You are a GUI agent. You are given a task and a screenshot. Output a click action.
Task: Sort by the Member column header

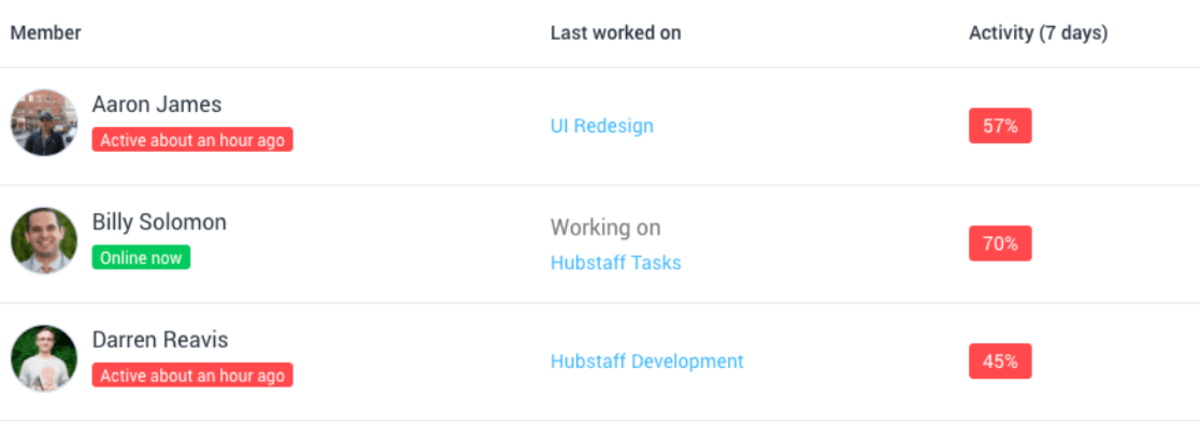coord(46,33)
